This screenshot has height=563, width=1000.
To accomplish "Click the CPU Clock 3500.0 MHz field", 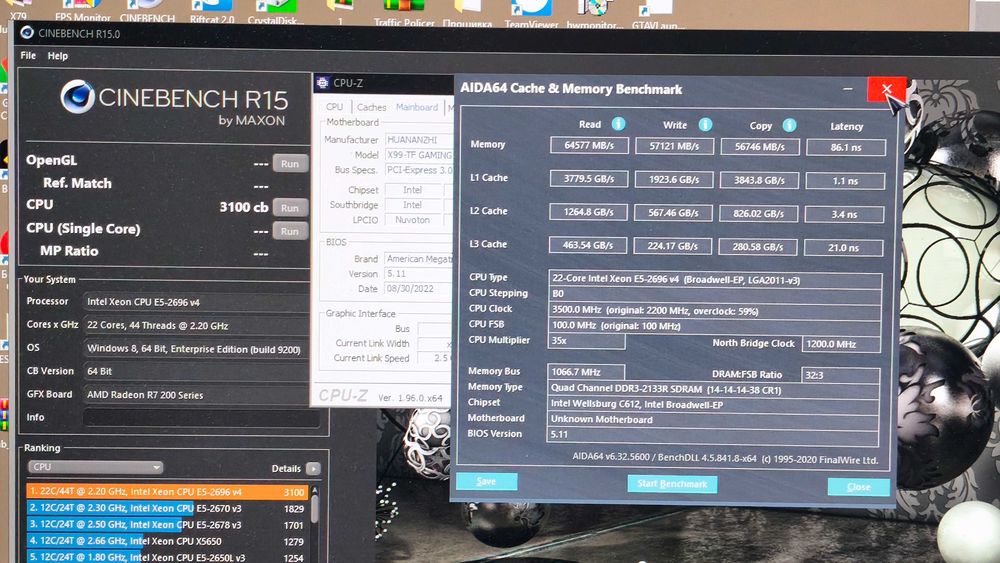I will click(x=714, y=311).
